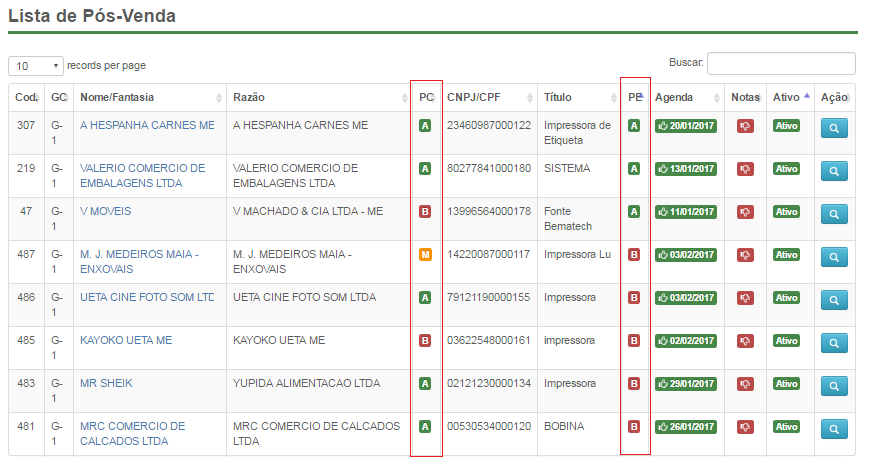870x465 pixels.
Task: Click magnifier action for MRC COMERCIO DE CALCADOS
Action: 835,429
